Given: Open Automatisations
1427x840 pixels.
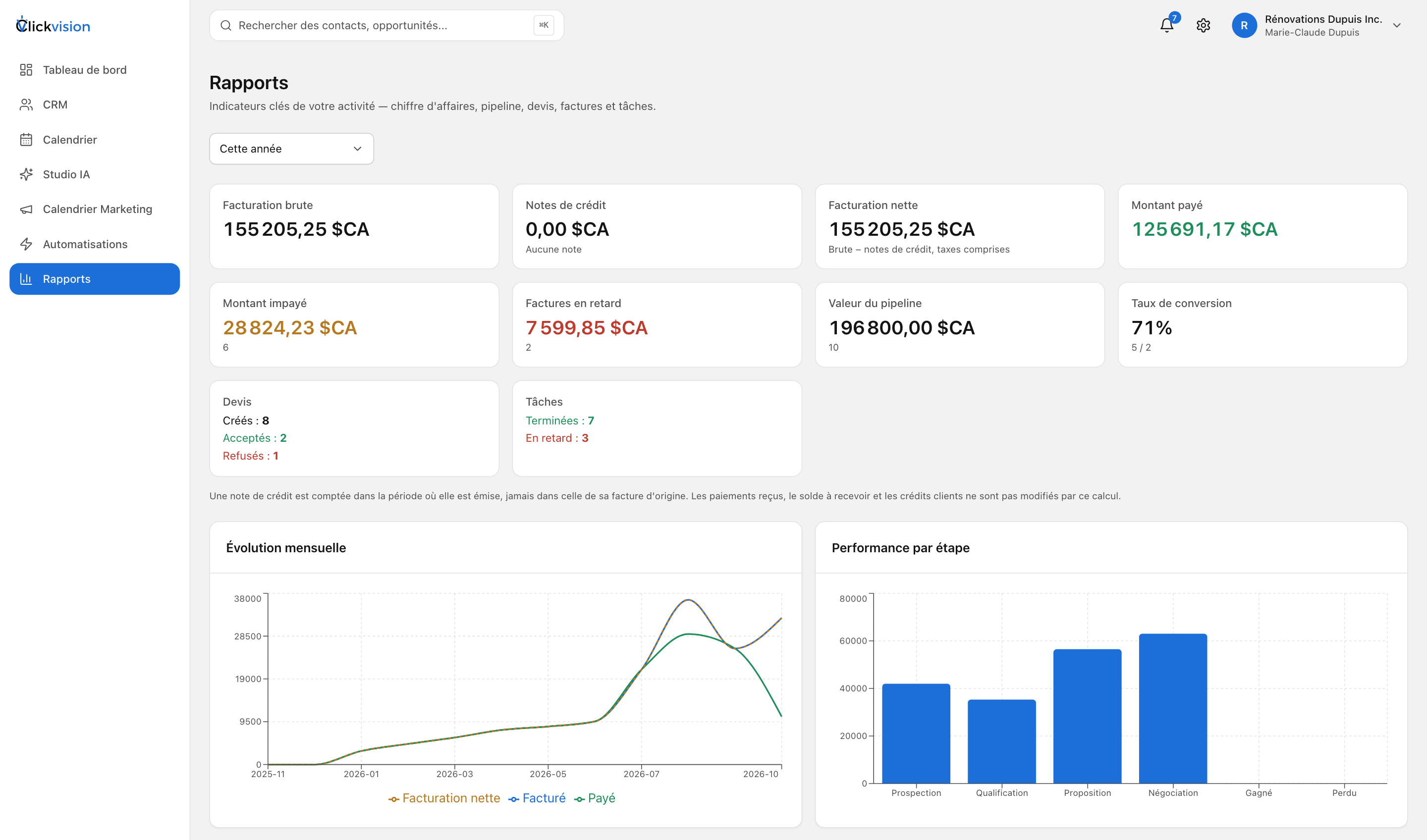Looking at the screenshot, I should pyautogui.click(x=95, y=245).
